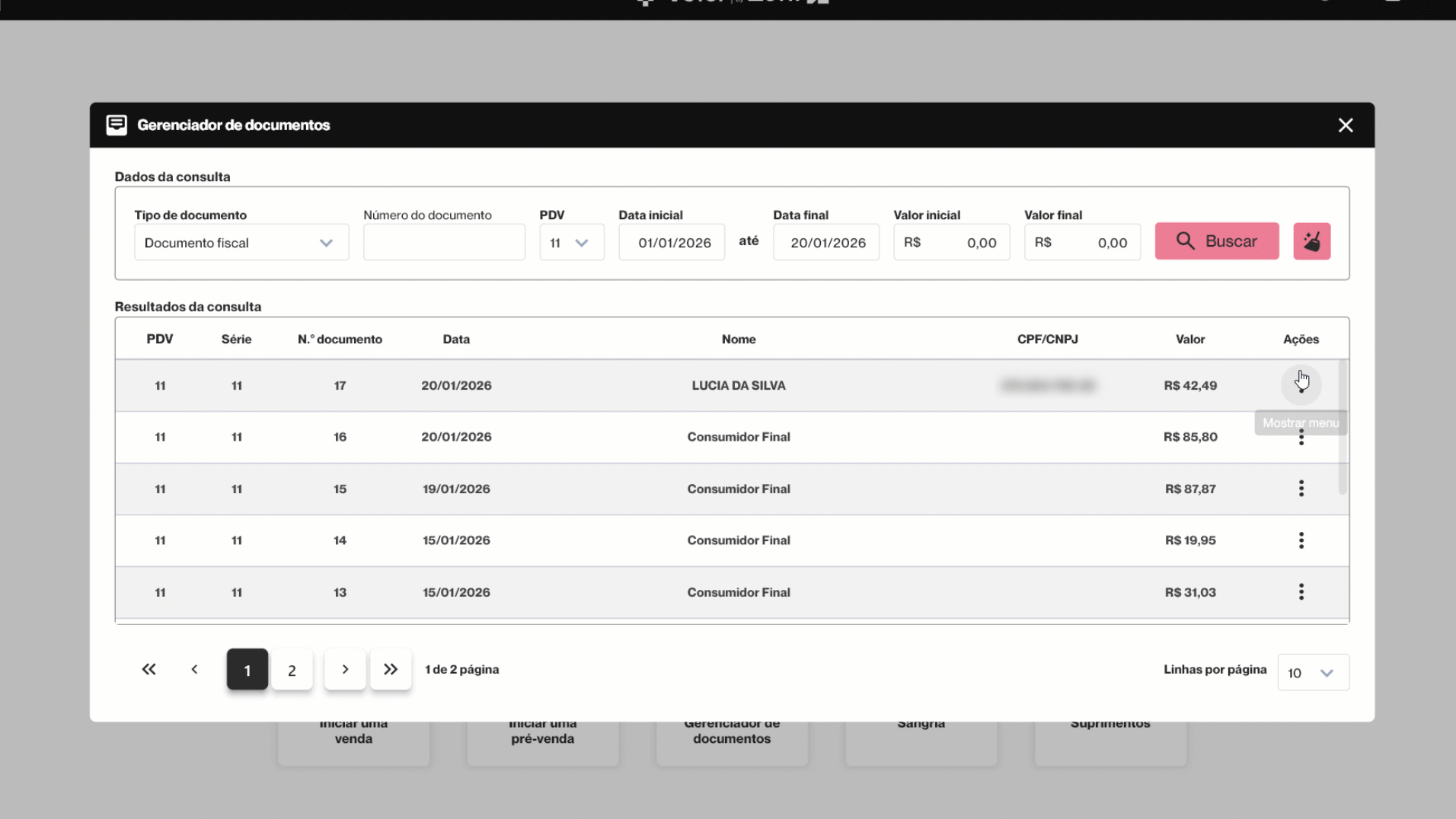Image resolution: width=1456 pixels, height=819 pixels.
Task: Go to previous results page arrow
Action: (194, 669)
